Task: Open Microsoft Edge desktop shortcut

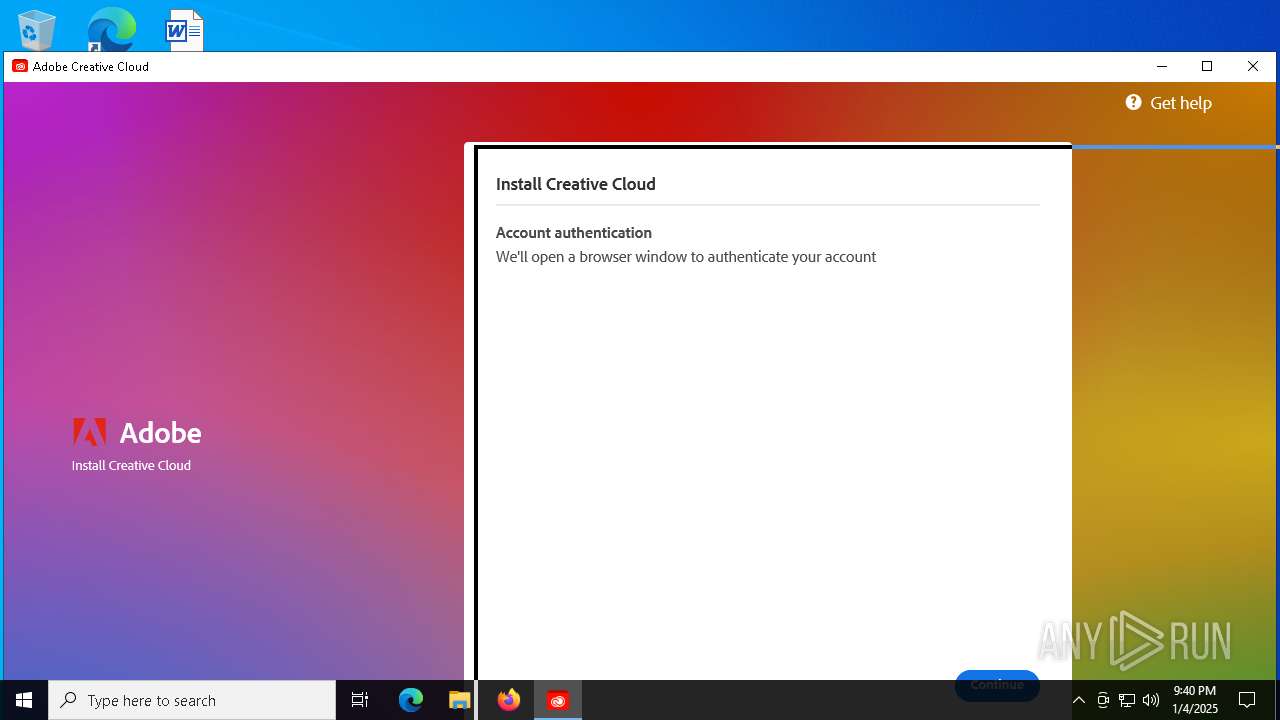Action: tap(111, 30)
